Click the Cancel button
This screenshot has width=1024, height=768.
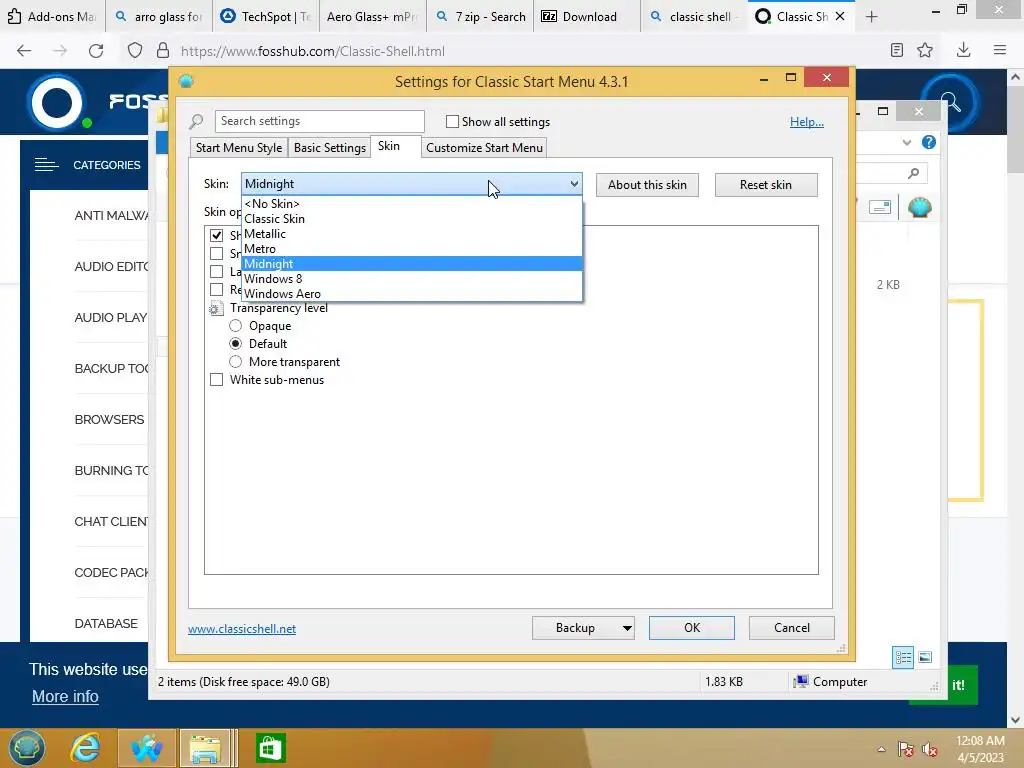click(x=792, y=628)
